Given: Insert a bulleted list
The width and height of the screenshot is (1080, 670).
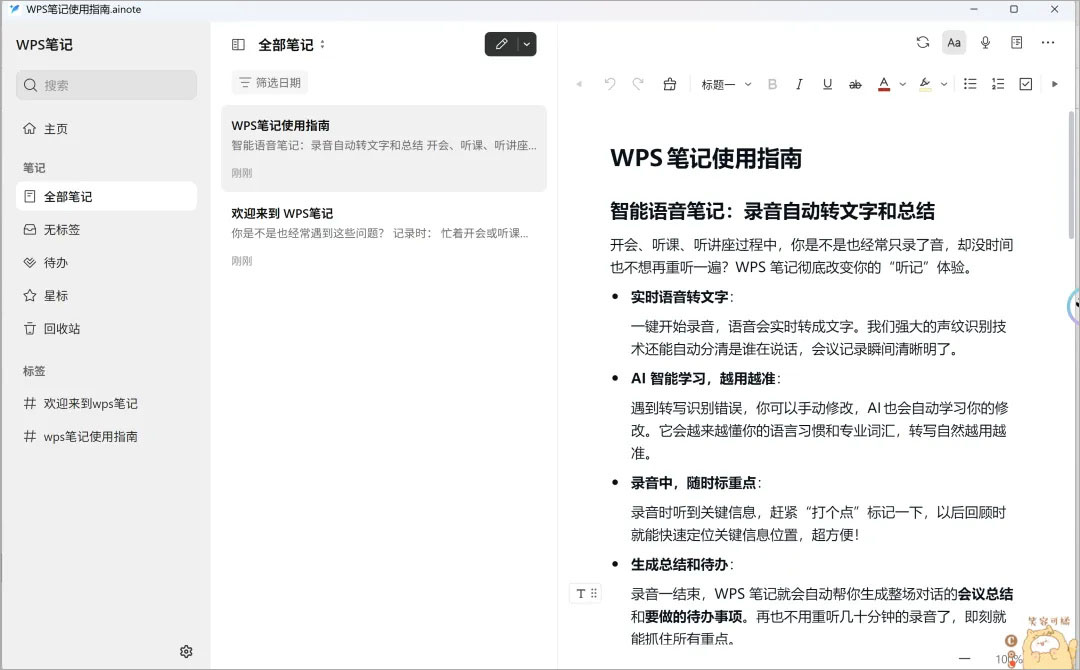Looking at the screenshot, I should (969, 85).
